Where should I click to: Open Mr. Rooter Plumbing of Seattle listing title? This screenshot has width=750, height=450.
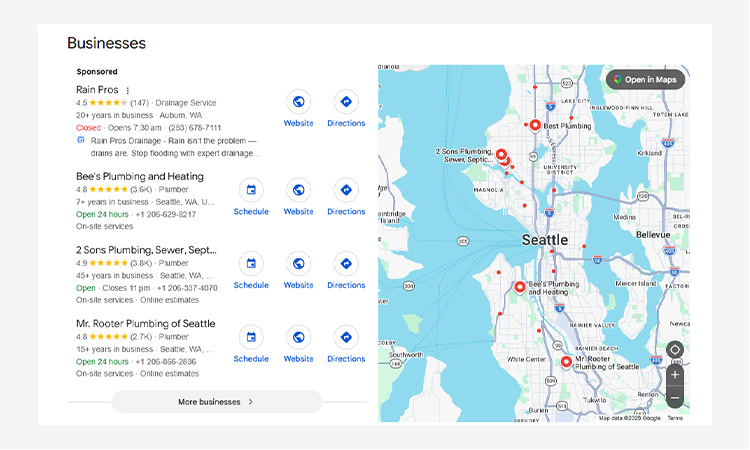click(145, 324)
